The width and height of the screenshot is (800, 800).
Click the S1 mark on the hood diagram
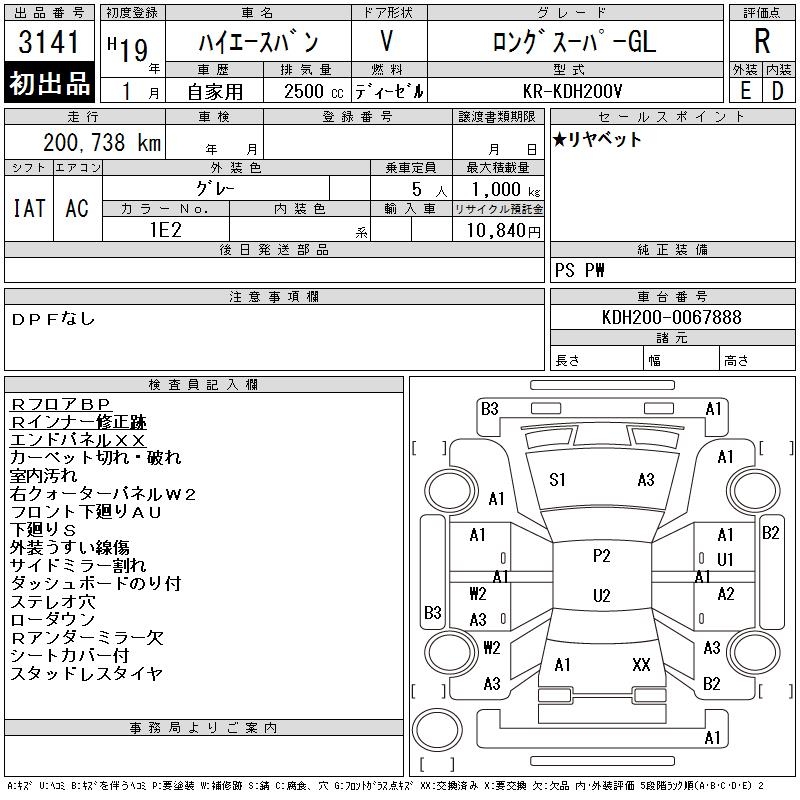tap(557, 480)
